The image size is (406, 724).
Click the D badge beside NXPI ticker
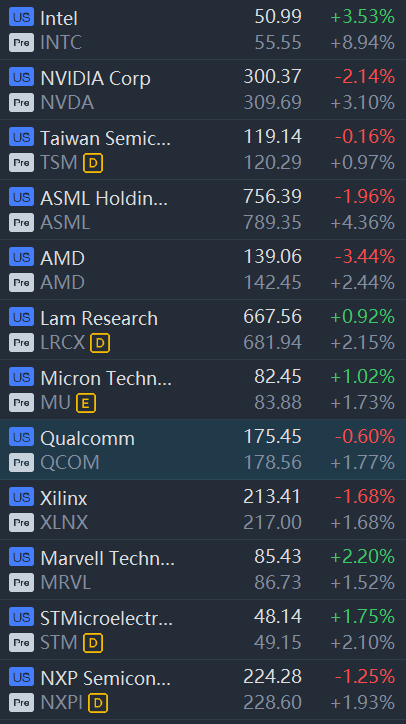click(x=98, y=703)
